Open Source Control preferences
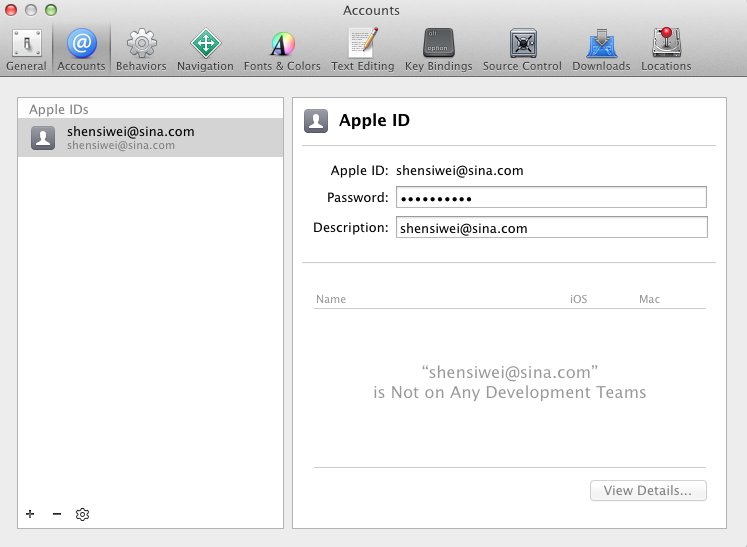 pos(522,50)
